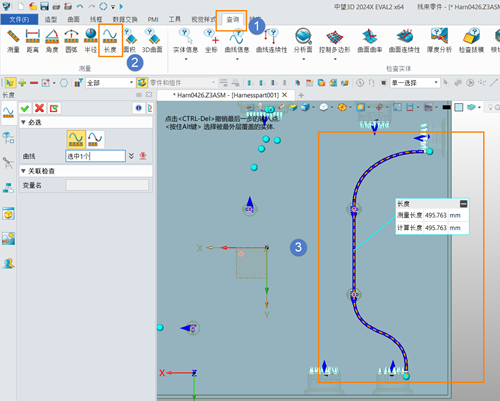Click the 变量名 input field
Image resolution: width=500 pixels, height=401 pixels.
pos(107,185)
